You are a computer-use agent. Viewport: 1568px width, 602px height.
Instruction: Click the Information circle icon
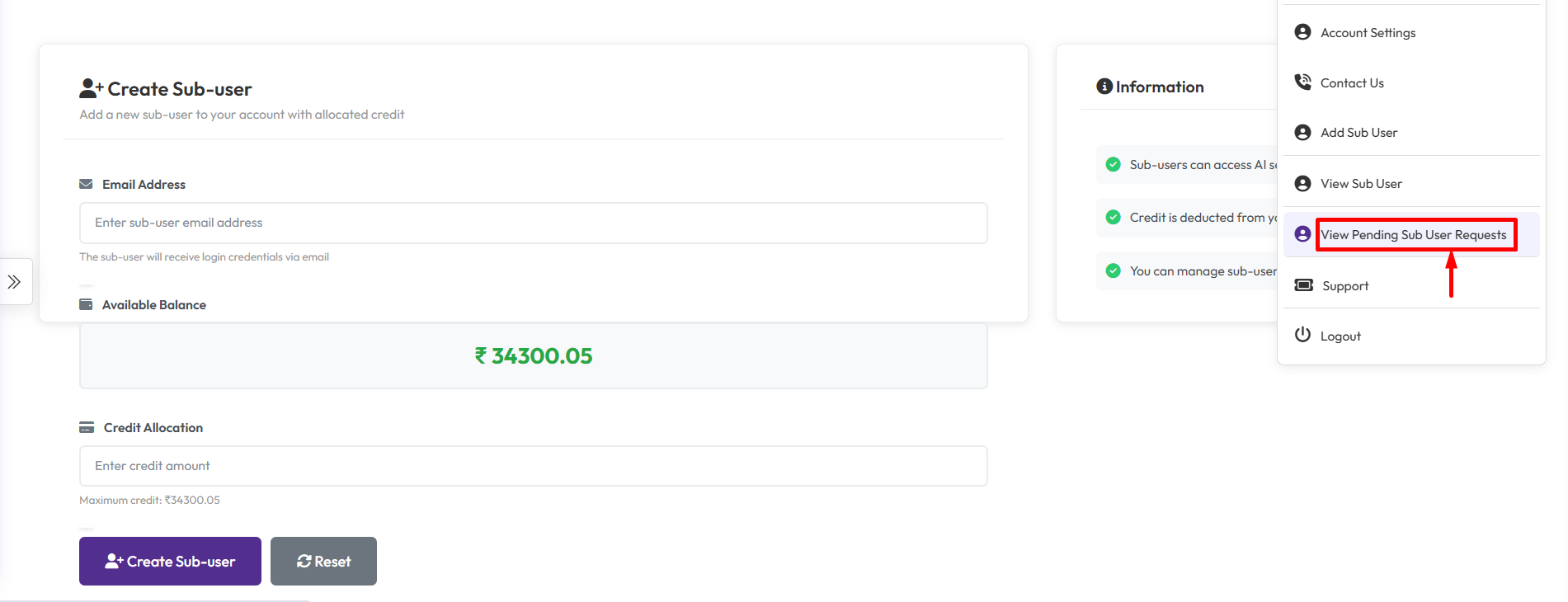pos(1104,87)
